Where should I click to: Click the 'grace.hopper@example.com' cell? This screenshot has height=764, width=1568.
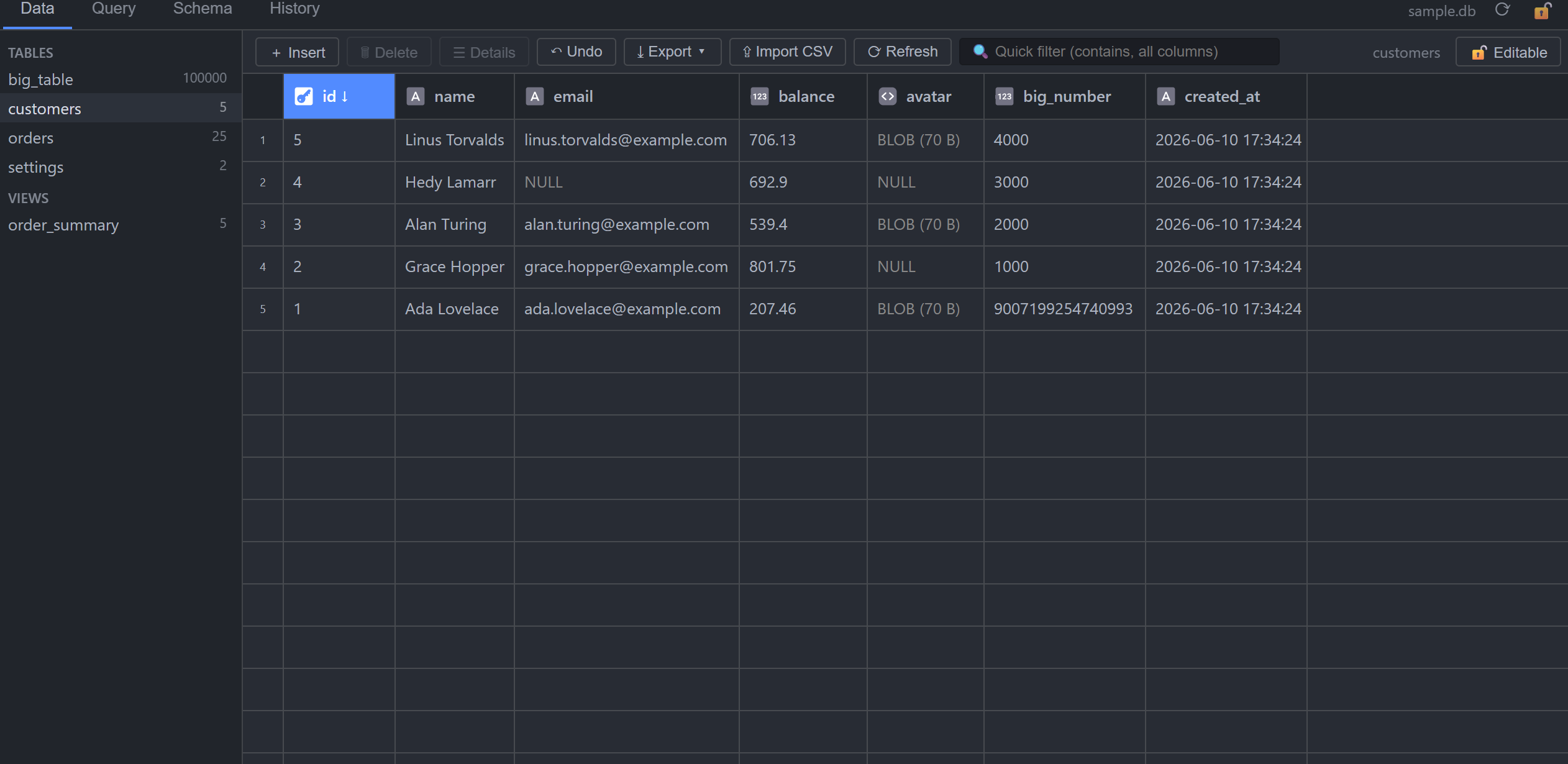[x=627, y=267]
